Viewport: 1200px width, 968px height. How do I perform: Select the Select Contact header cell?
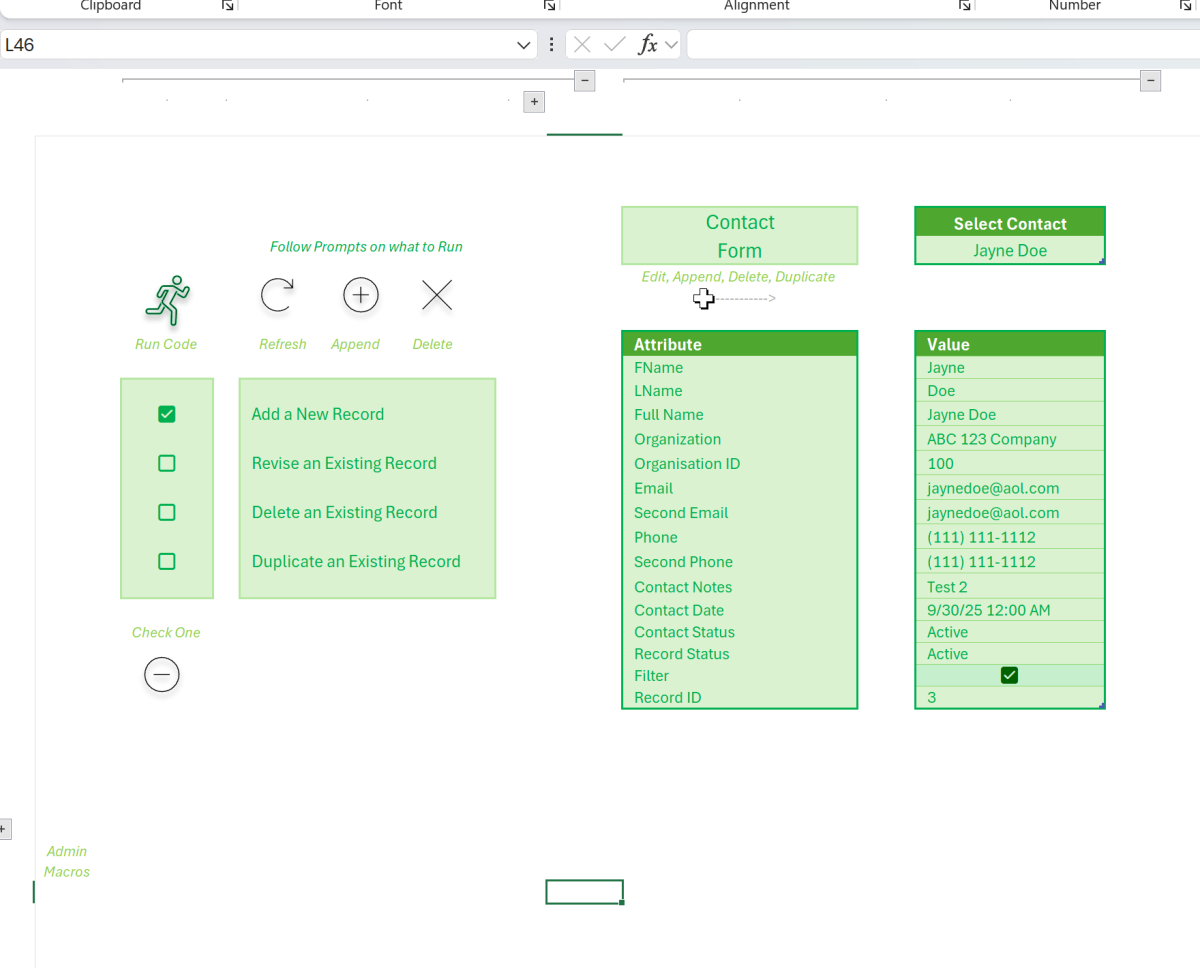1010,223
